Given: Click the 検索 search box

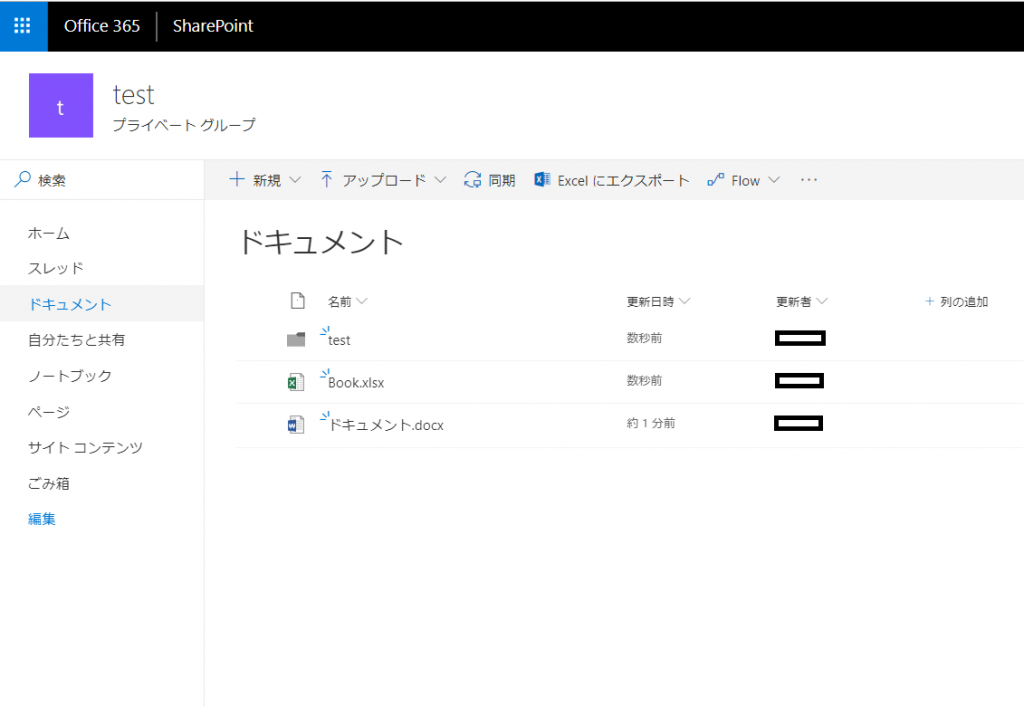Looking at the screenshot, I should click(102, 180).
